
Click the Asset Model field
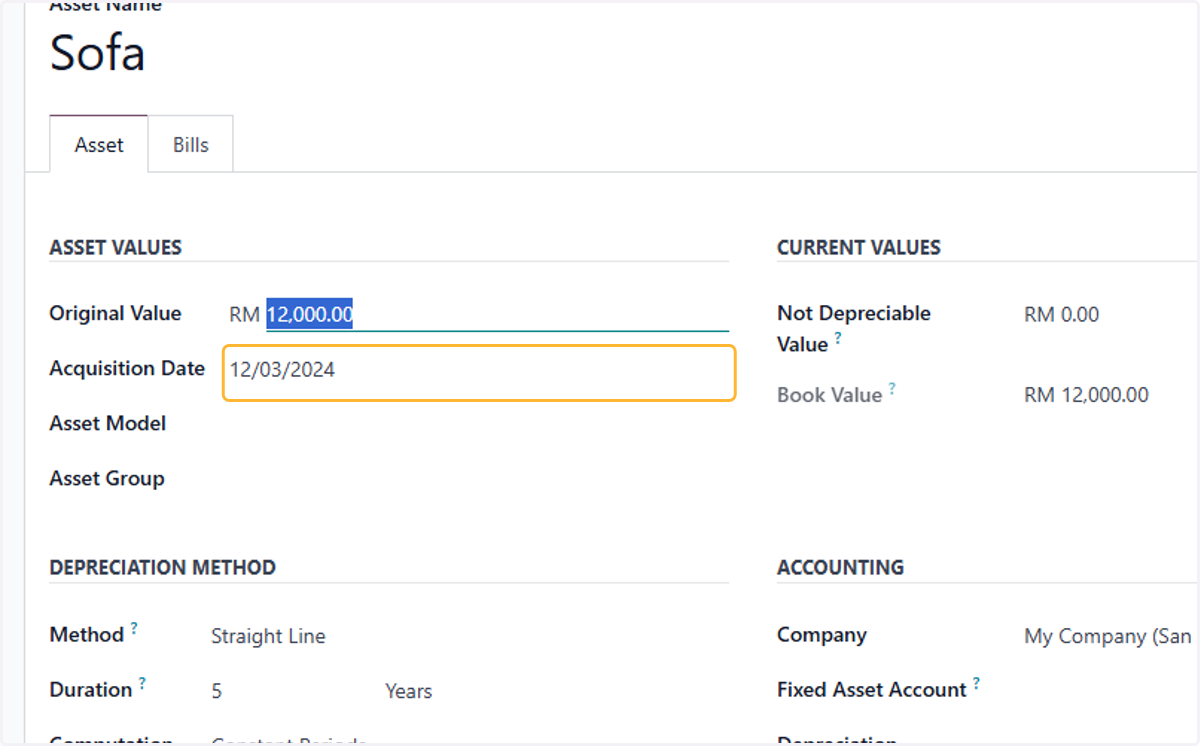(x=479, y=424)
